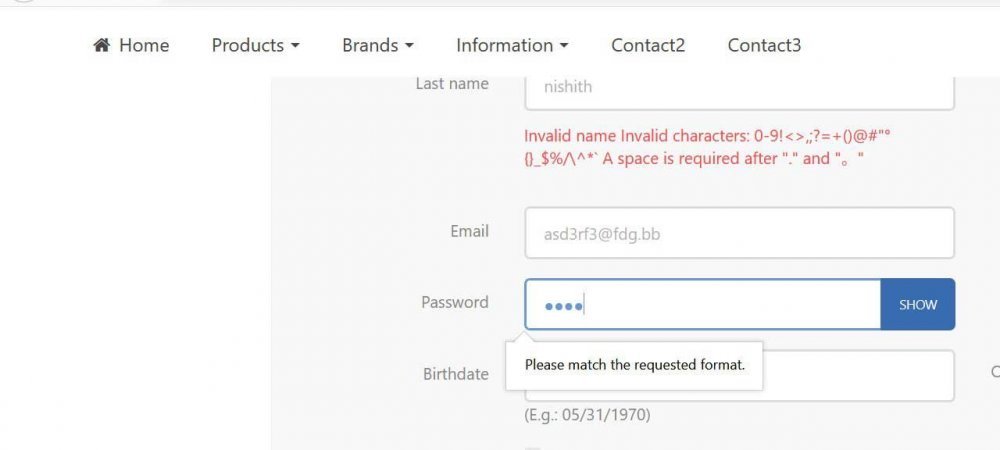Click the red invalid name error message
Image resolution: width=1000 pixels, height=450 pixels.
(694, 146)
